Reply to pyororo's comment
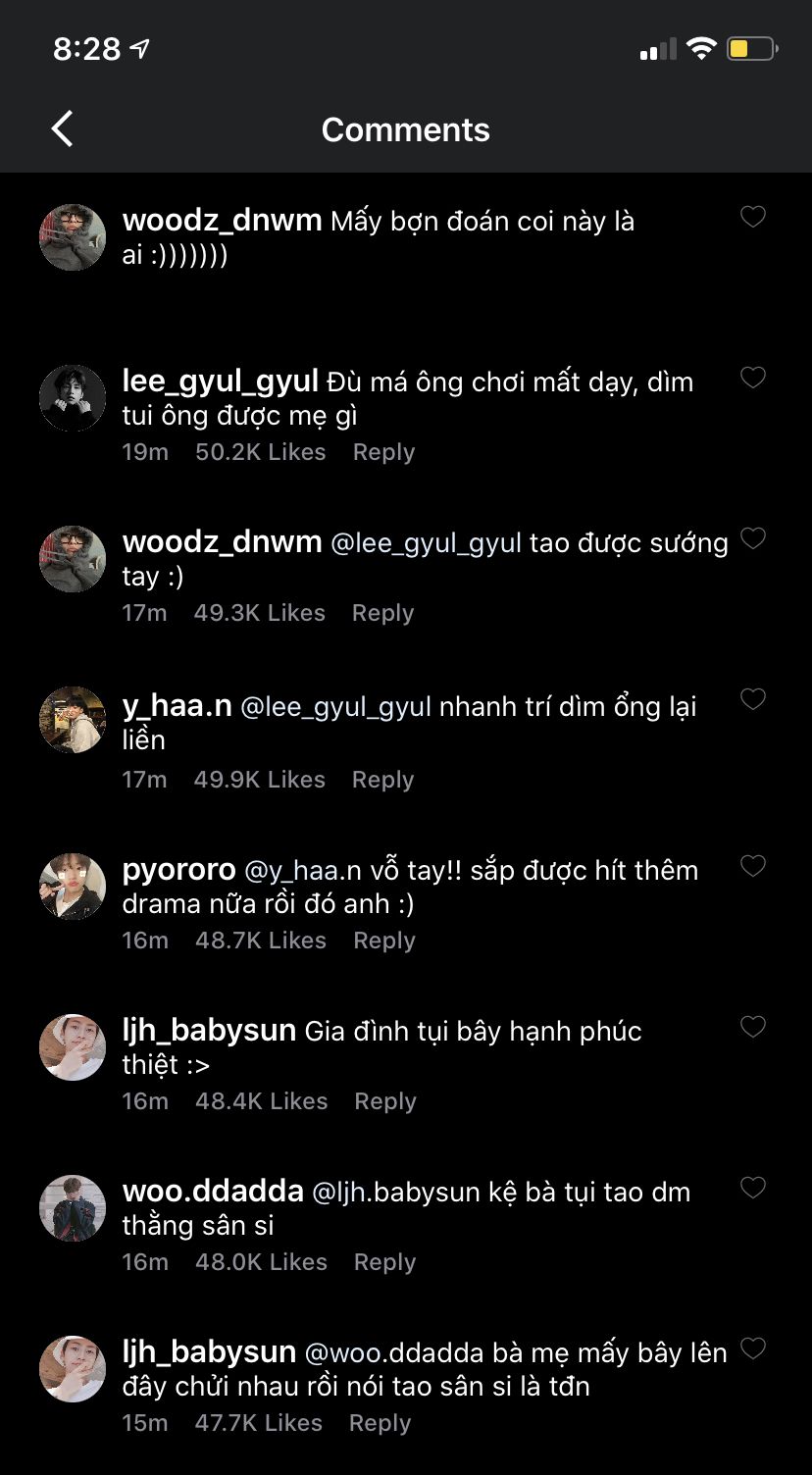The height and width of the screenshot is (1475, 812). coord(383,941)
